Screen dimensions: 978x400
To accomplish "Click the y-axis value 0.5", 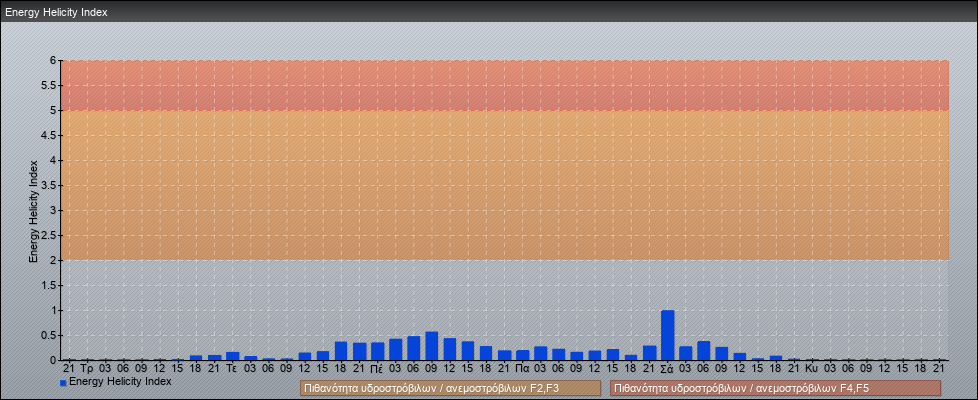I will [50, 335].
